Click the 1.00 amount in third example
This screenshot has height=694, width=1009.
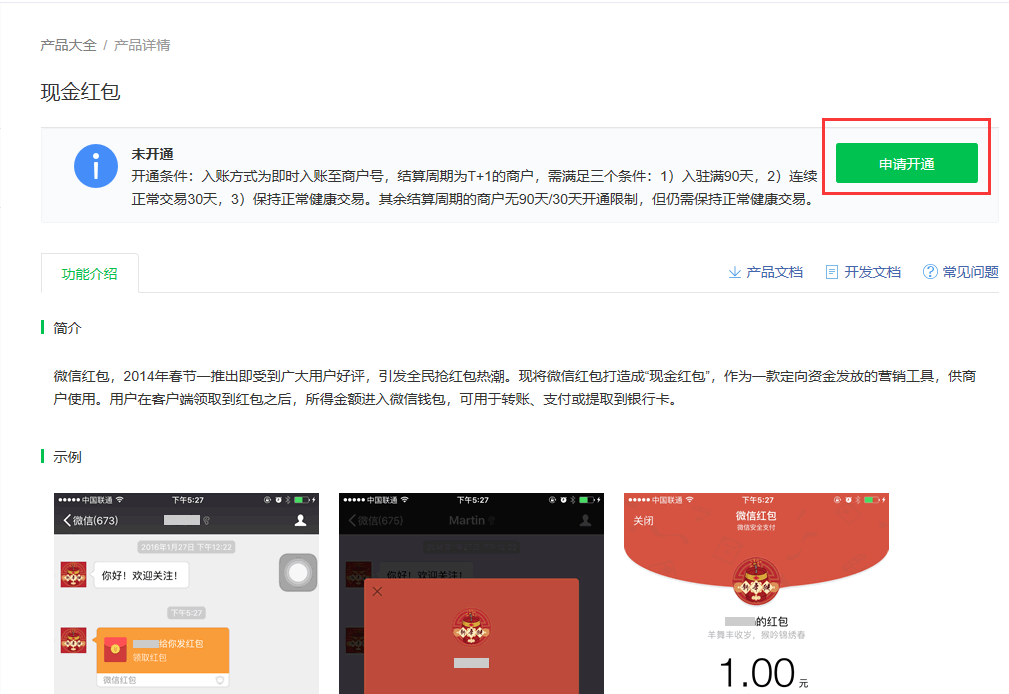pyautogui.click(x=757, y=673)
